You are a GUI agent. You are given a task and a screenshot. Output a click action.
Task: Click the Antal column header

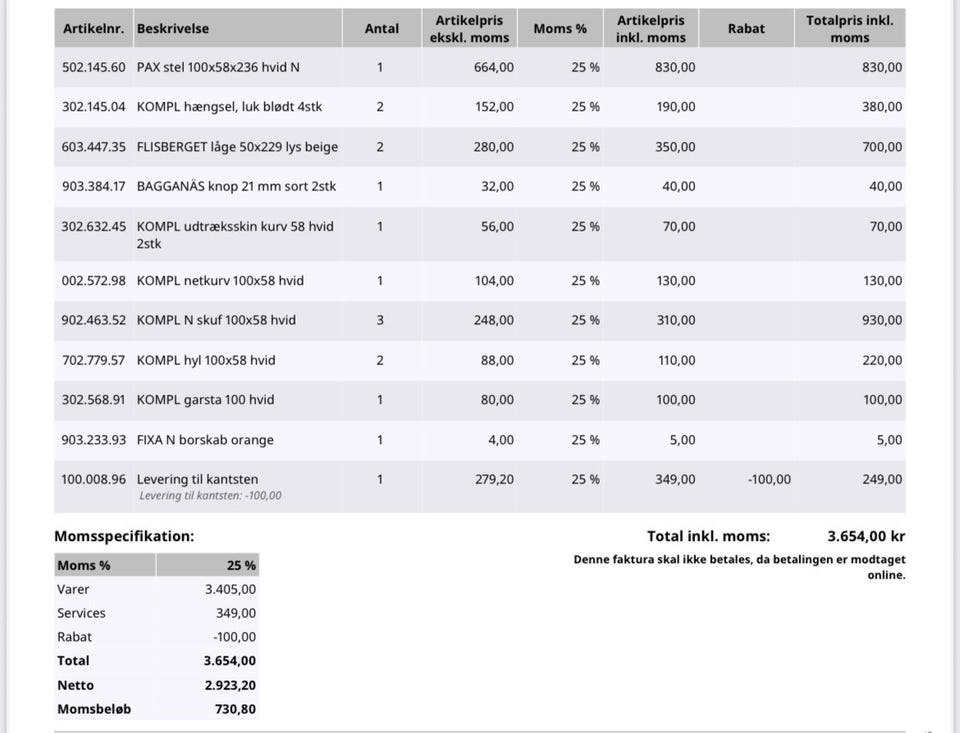tap(381, 29)
